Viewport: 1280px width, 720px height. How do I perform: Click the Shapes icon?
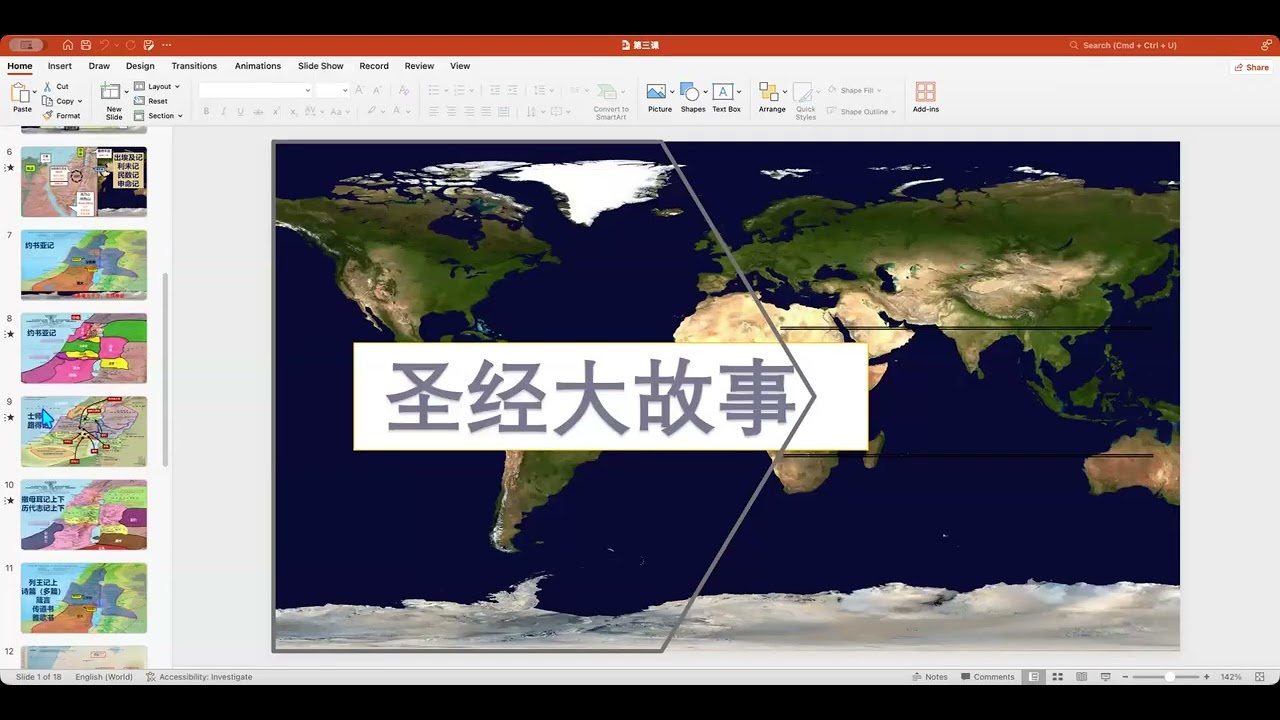tap(689, 92)
